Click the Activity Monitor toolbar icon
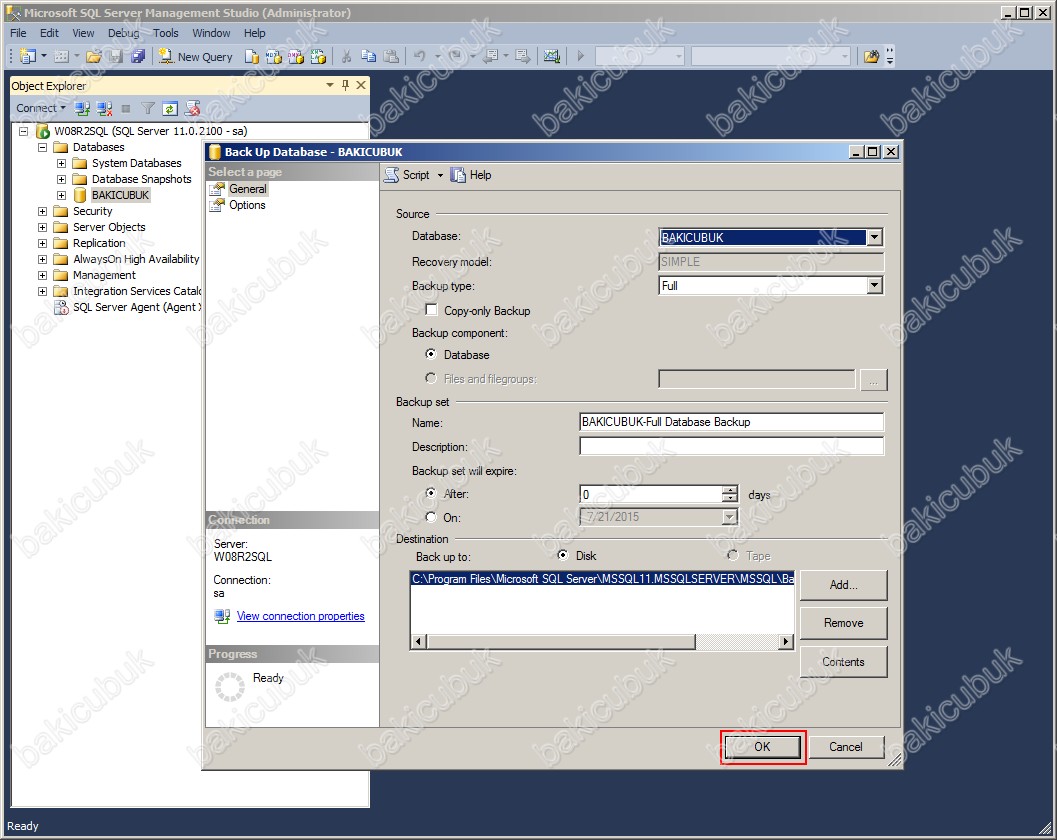Viewport: 1057px width, 840px height. point(551,57)
